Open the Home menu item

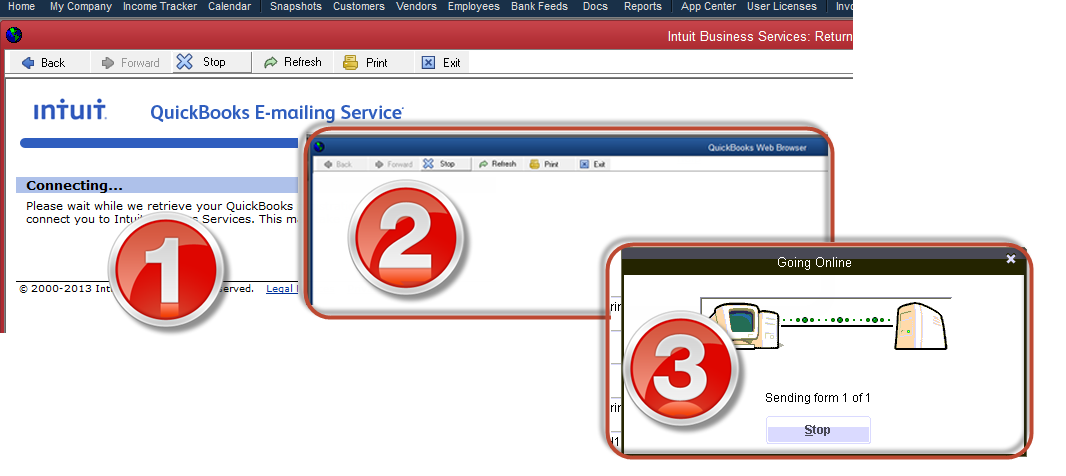click(20, 6)
